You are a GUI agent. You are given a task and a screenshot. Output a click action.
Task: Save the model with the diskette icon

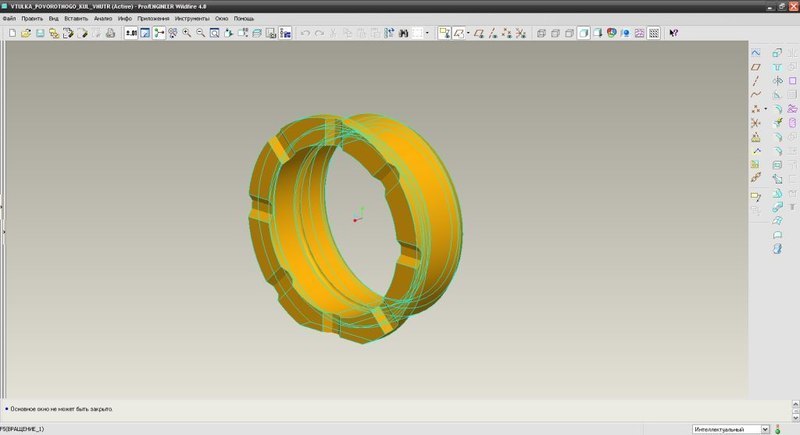[x=40, y=33]
